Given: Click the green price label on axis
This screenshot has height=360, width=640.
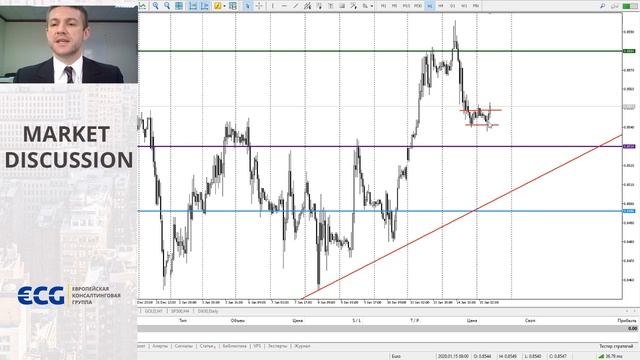Looking at the screenshot, I should (x=629, y=51).
